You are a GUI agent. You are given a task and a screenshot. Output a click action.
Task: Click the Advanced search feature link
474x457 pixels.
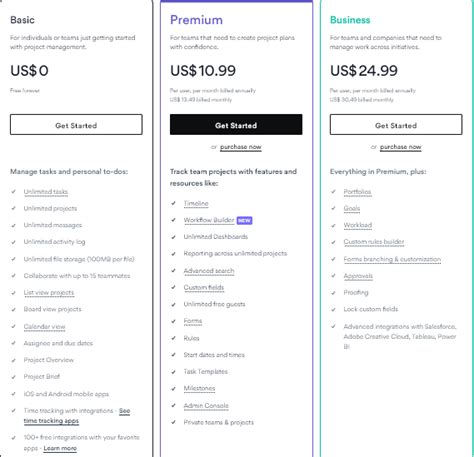pyautogui.click(x=209, y=271)
